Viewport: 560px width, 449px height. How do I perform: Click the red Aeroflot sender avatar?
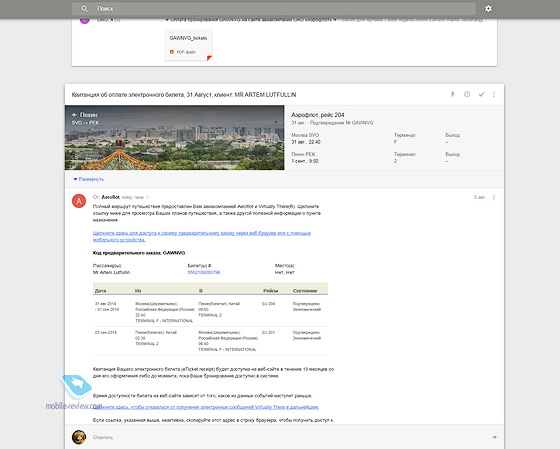79,201
